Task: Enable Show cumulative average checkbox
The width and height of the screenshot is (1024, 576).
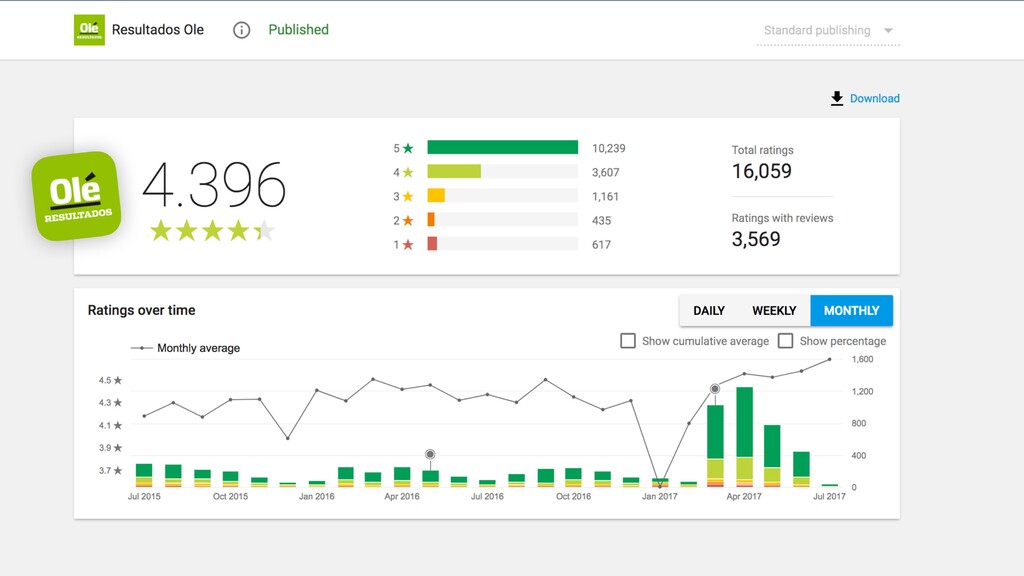Action: tap(628, 341)
